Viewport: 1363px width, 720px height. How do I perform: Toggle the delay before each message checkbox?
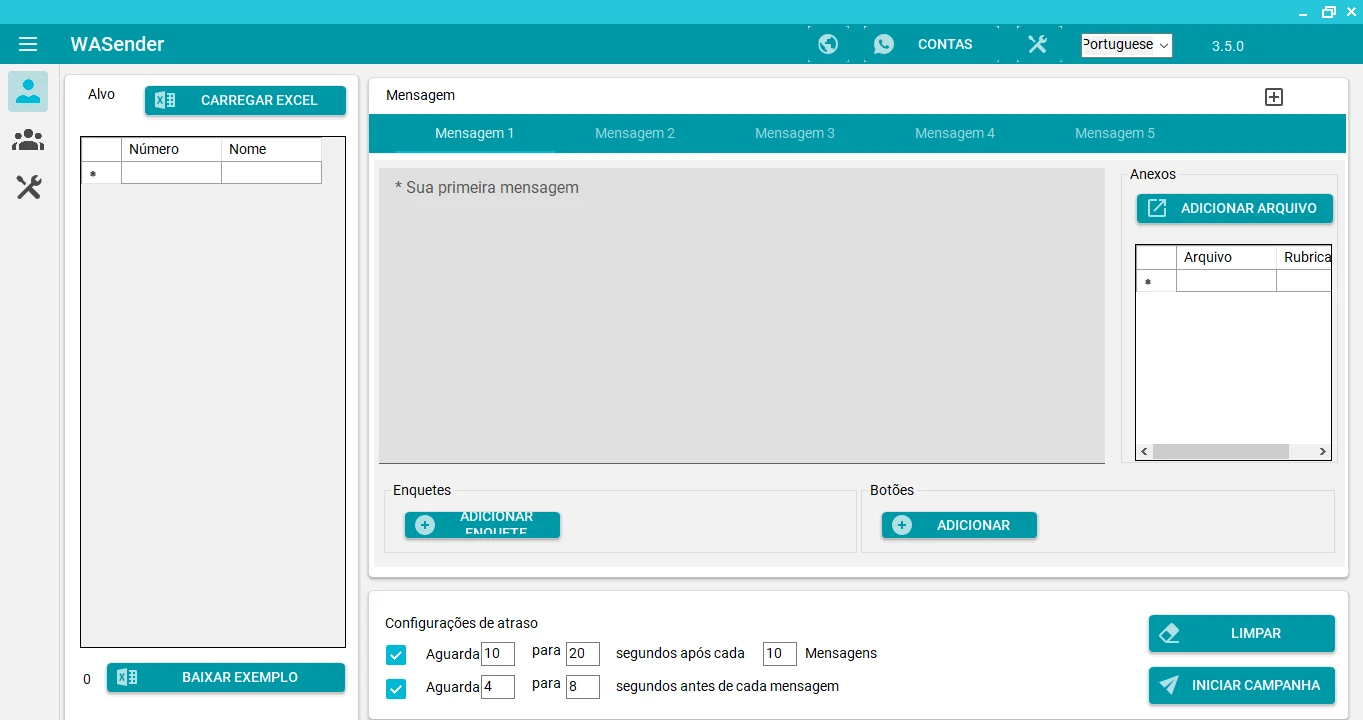(396, 688)
